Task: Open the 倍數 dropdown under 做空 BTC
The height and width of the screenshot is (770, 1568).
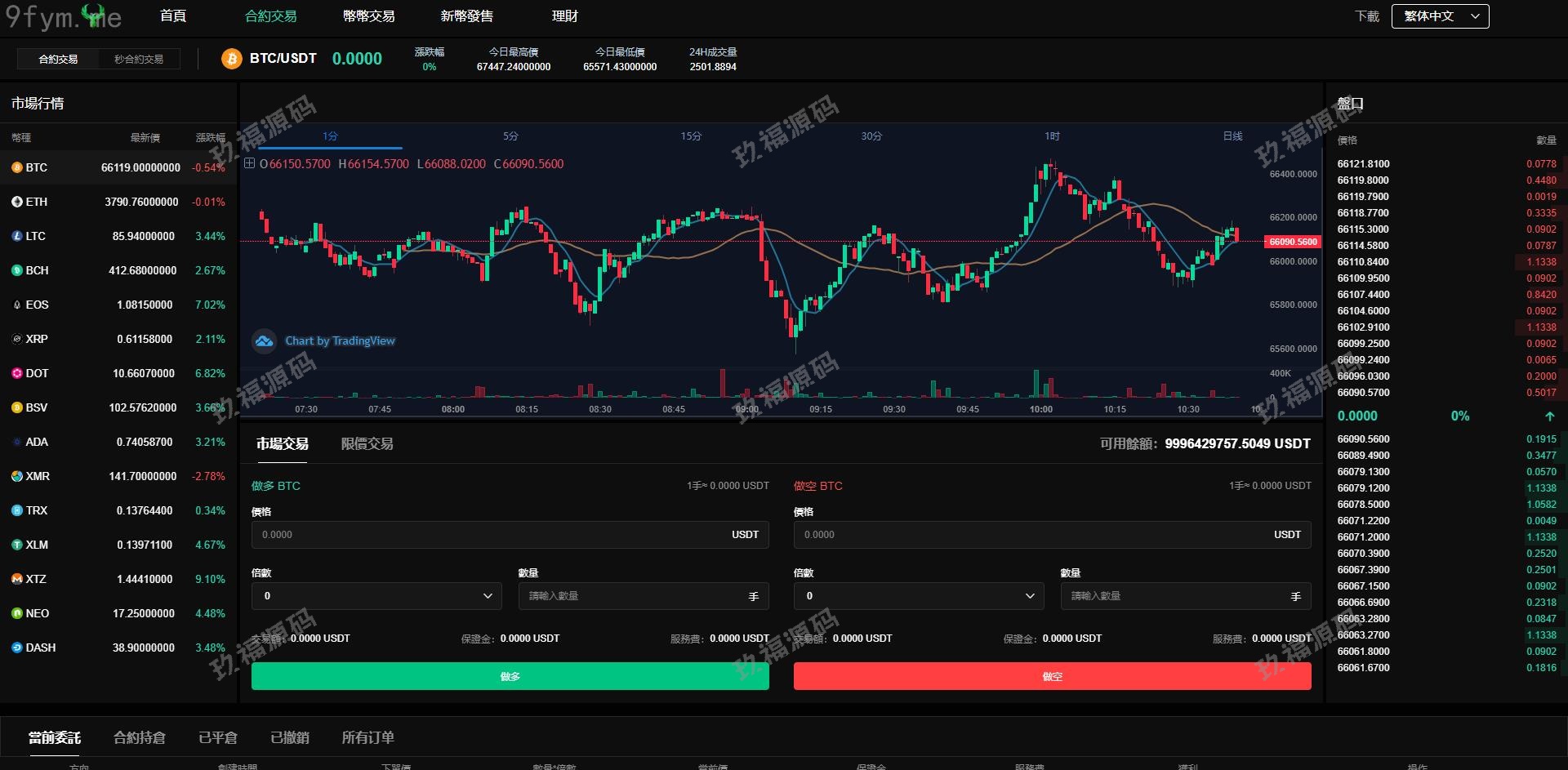Action: (x=919, y=596)
